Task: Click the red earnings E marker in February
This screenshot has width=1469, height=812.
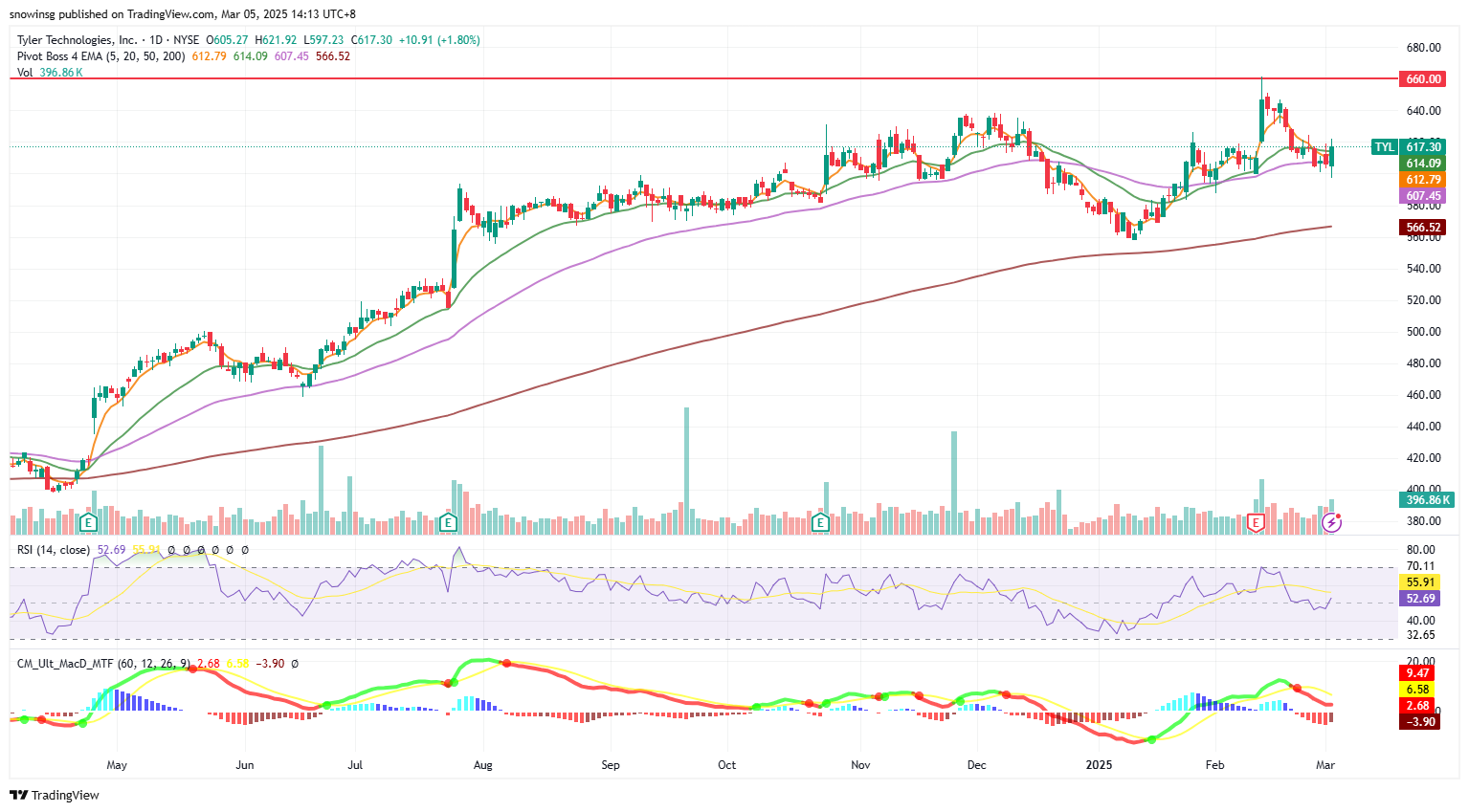Action: tap(1256, 522)
